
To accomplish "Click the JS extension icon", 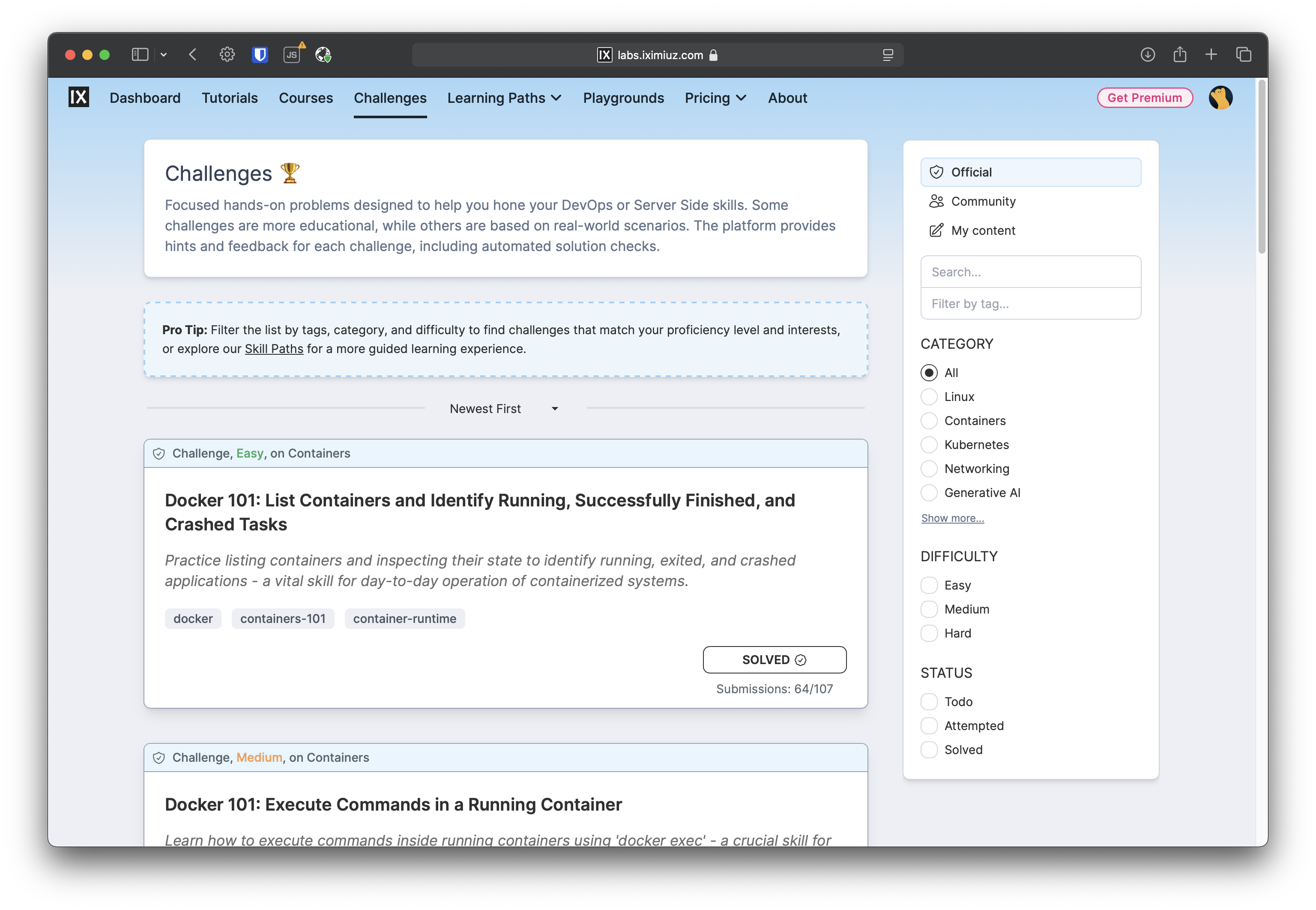I will tap(292, 55).
